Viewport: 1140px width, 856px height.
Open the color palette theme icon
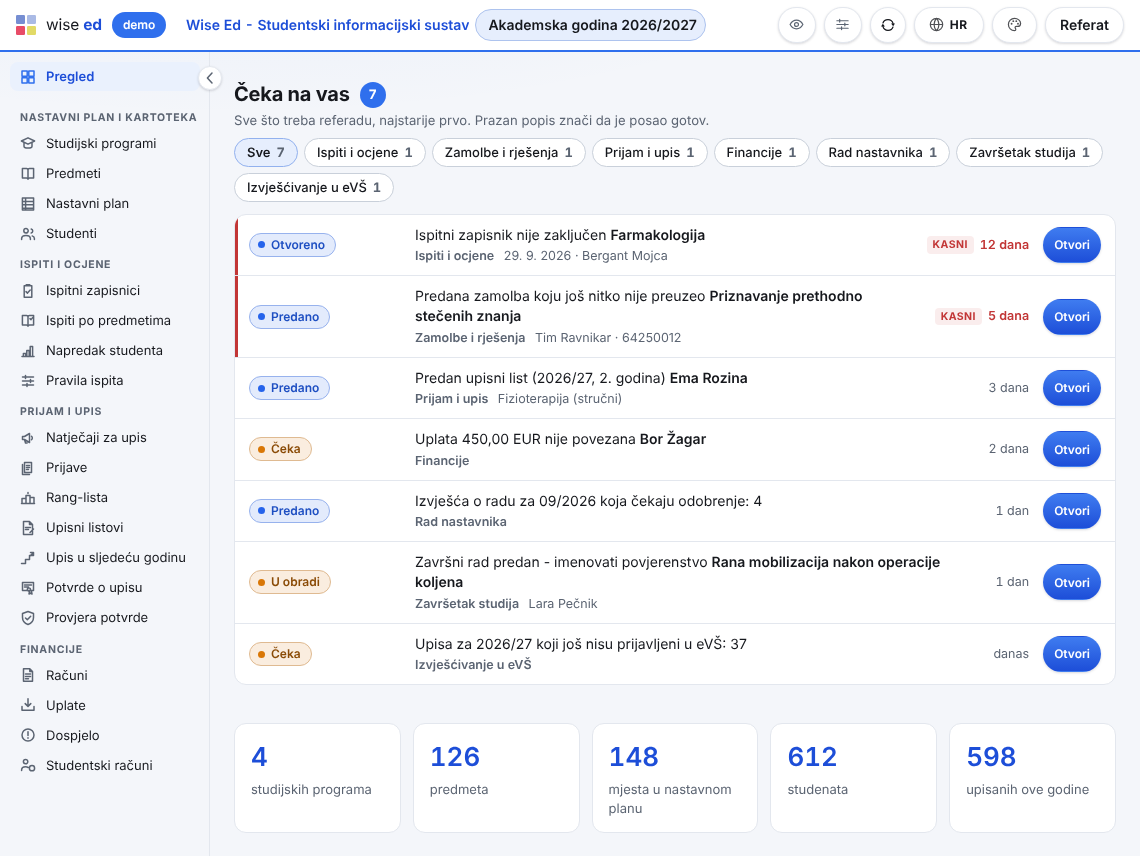1014,25
